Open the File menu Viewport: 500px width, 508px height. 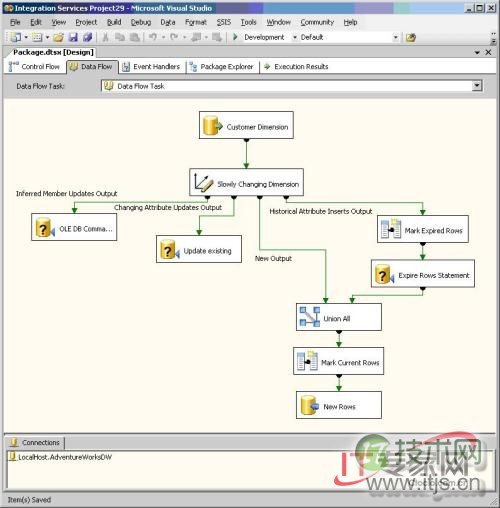[x=15, y=22]
